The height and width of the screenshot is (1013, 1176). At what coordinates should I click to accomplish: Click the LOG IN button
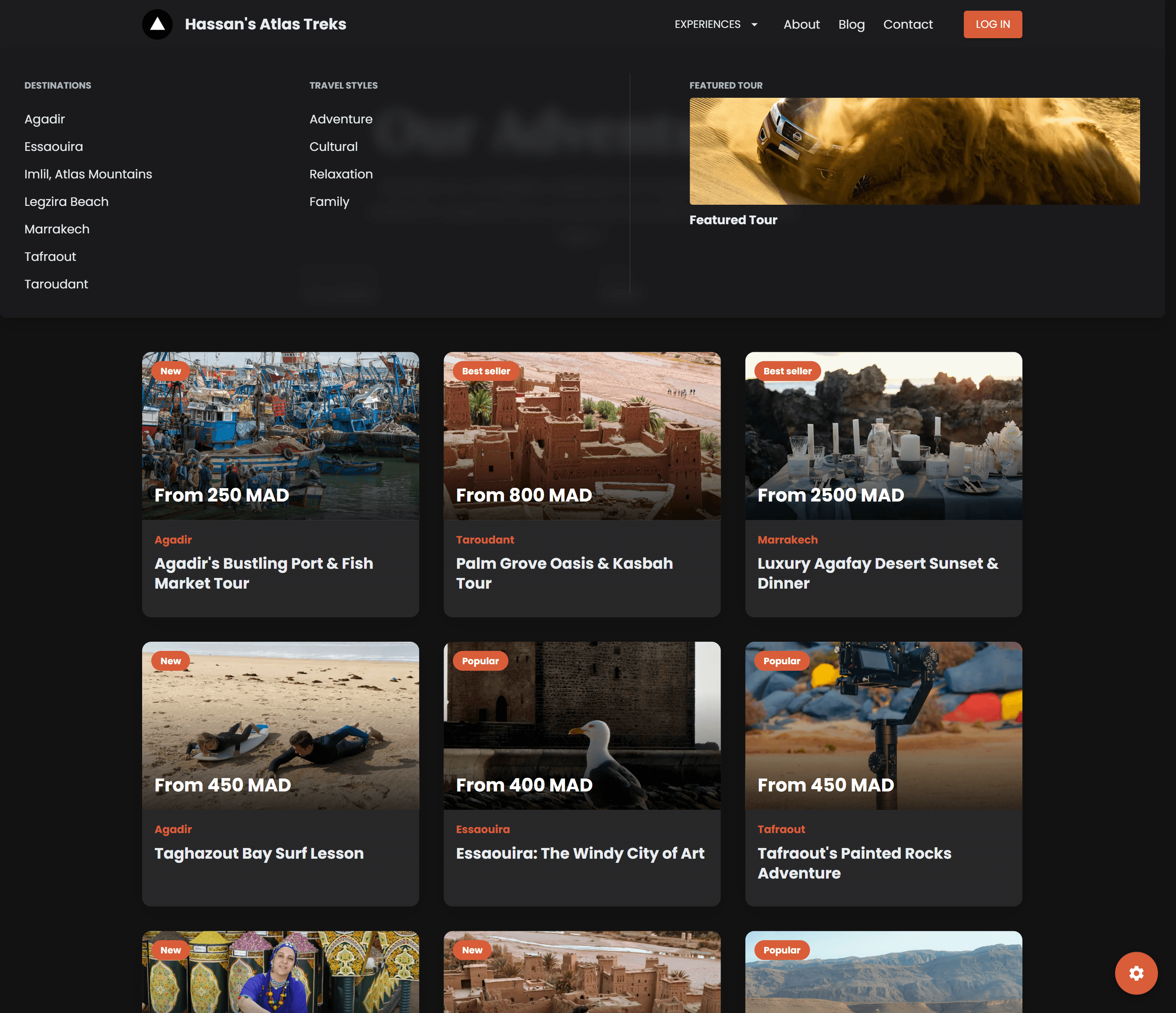pos(993,24)
